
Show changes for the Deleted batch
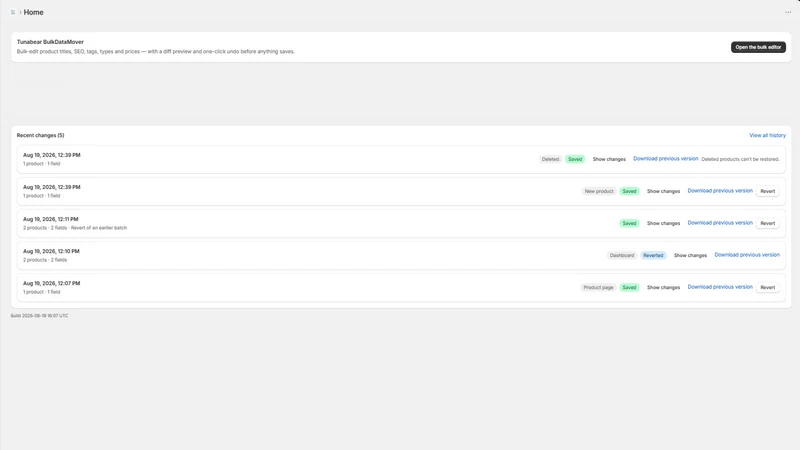click(609, 159)
